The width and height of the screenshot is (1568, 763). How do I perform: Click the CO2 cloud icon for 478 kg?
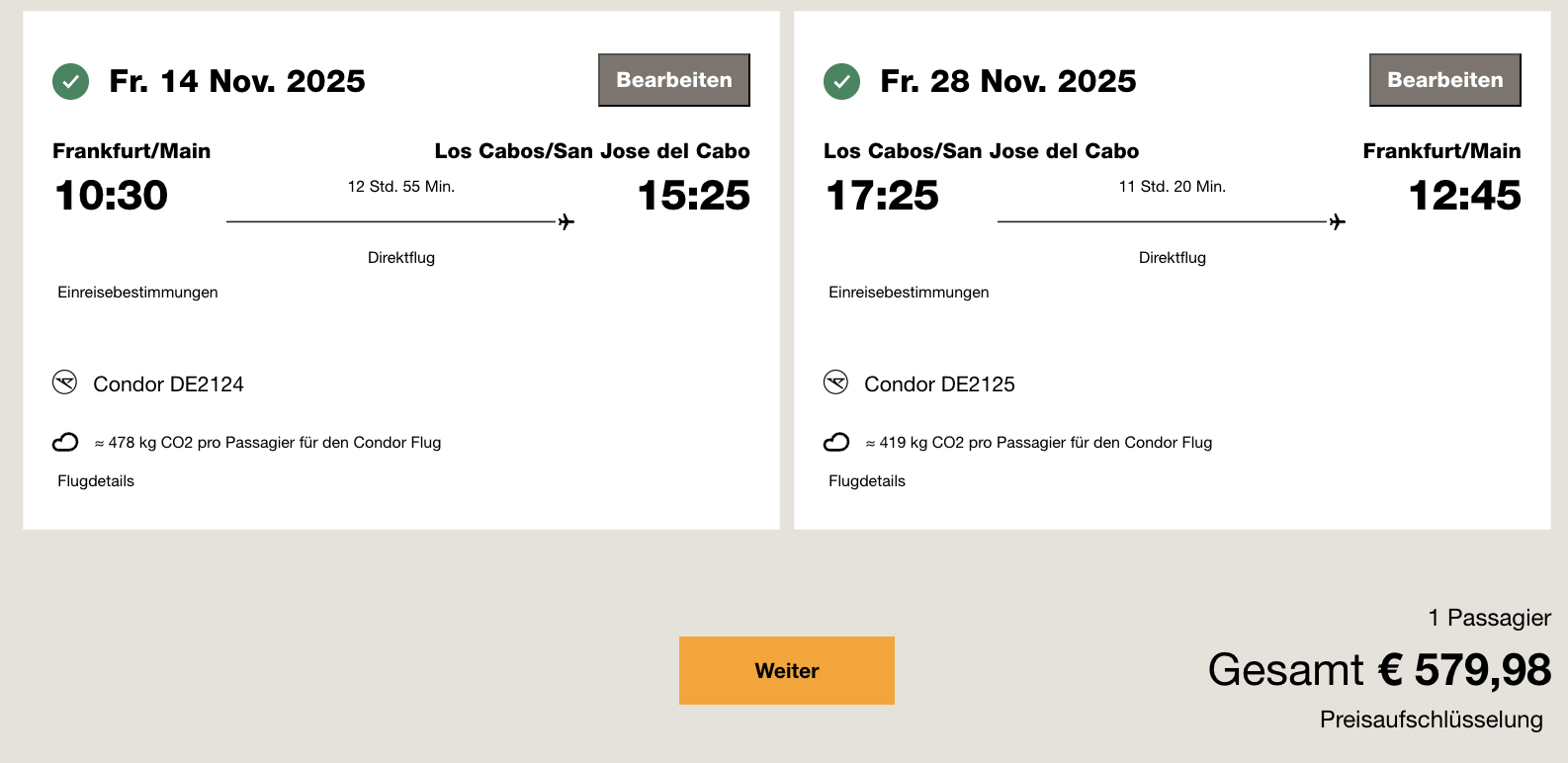pos(65,442)
